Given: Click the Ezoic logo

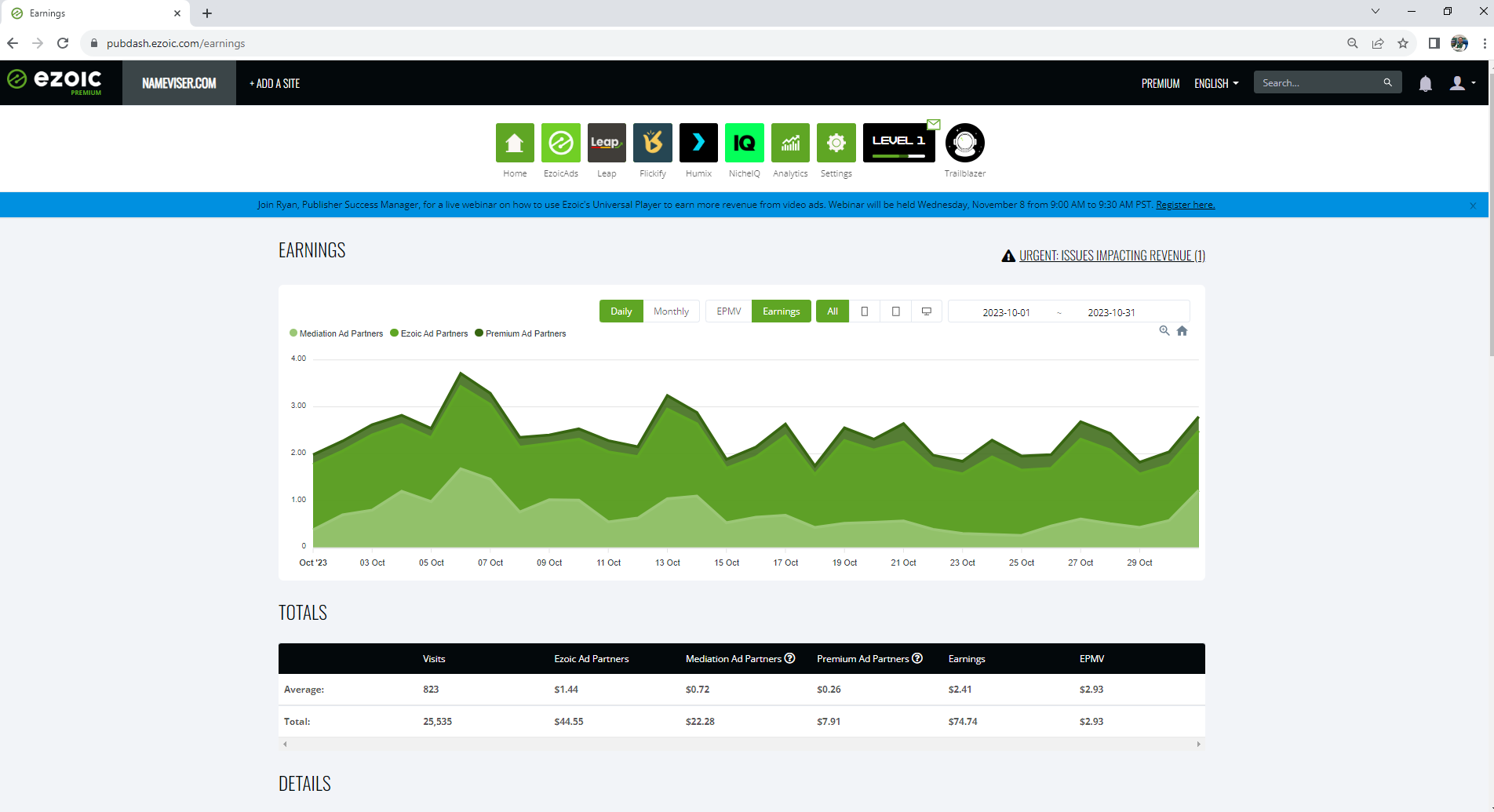Looking at the screenshot, I should coord(55,82).
